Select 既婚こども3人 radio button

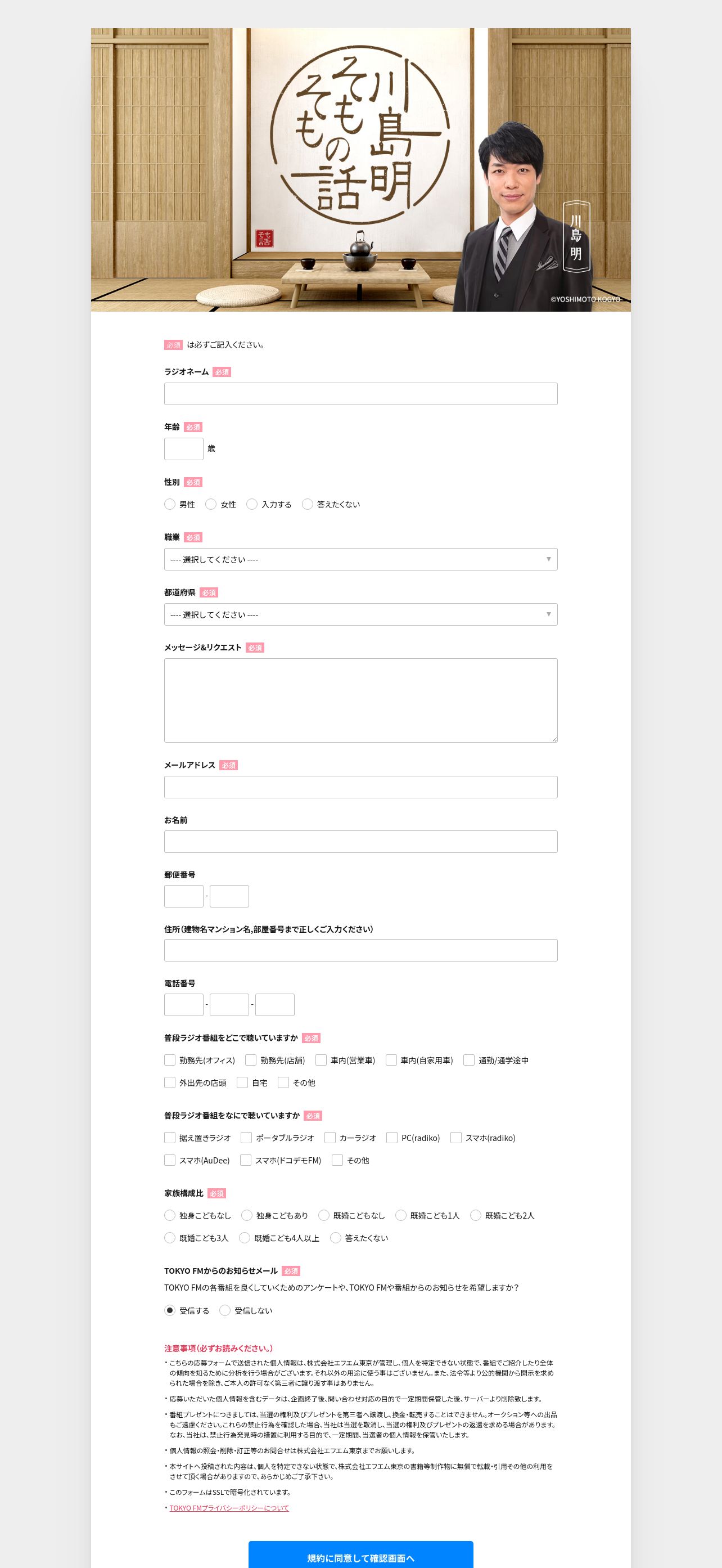click(170, 1238)
